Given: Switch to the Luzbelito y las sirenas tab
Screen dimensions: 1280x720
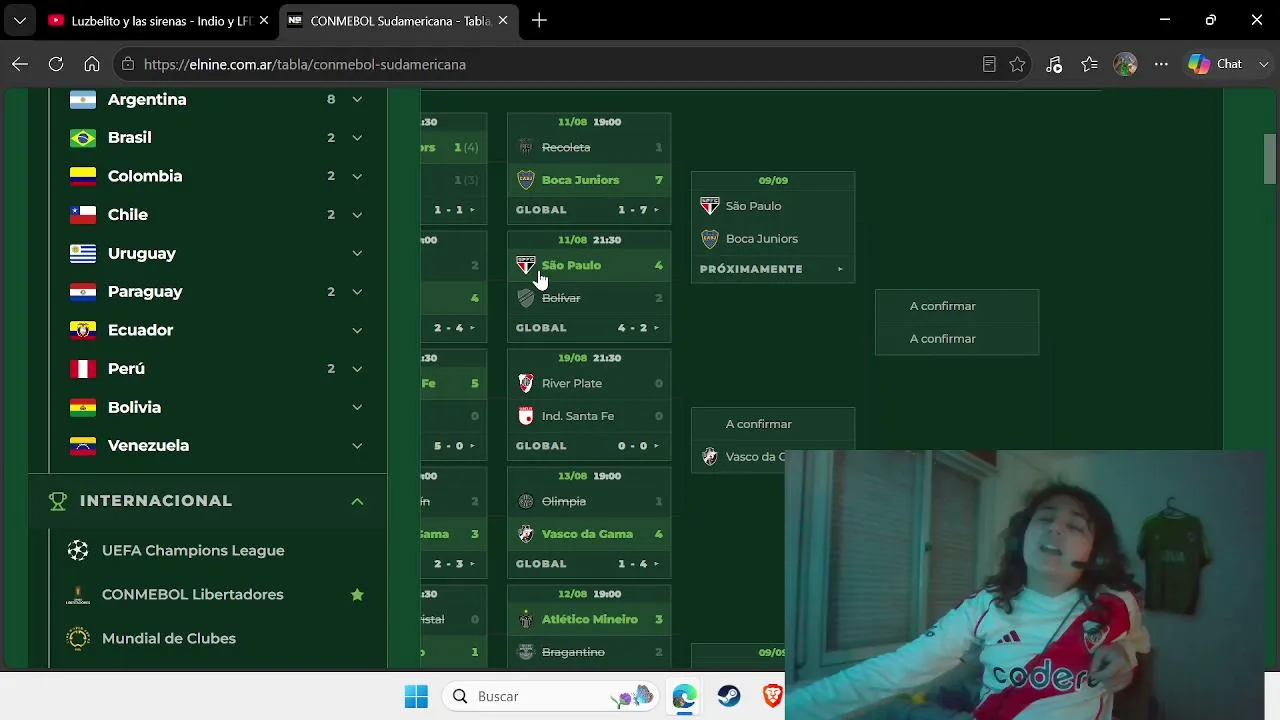Looking at the screenshot, I should click(150, 20).
